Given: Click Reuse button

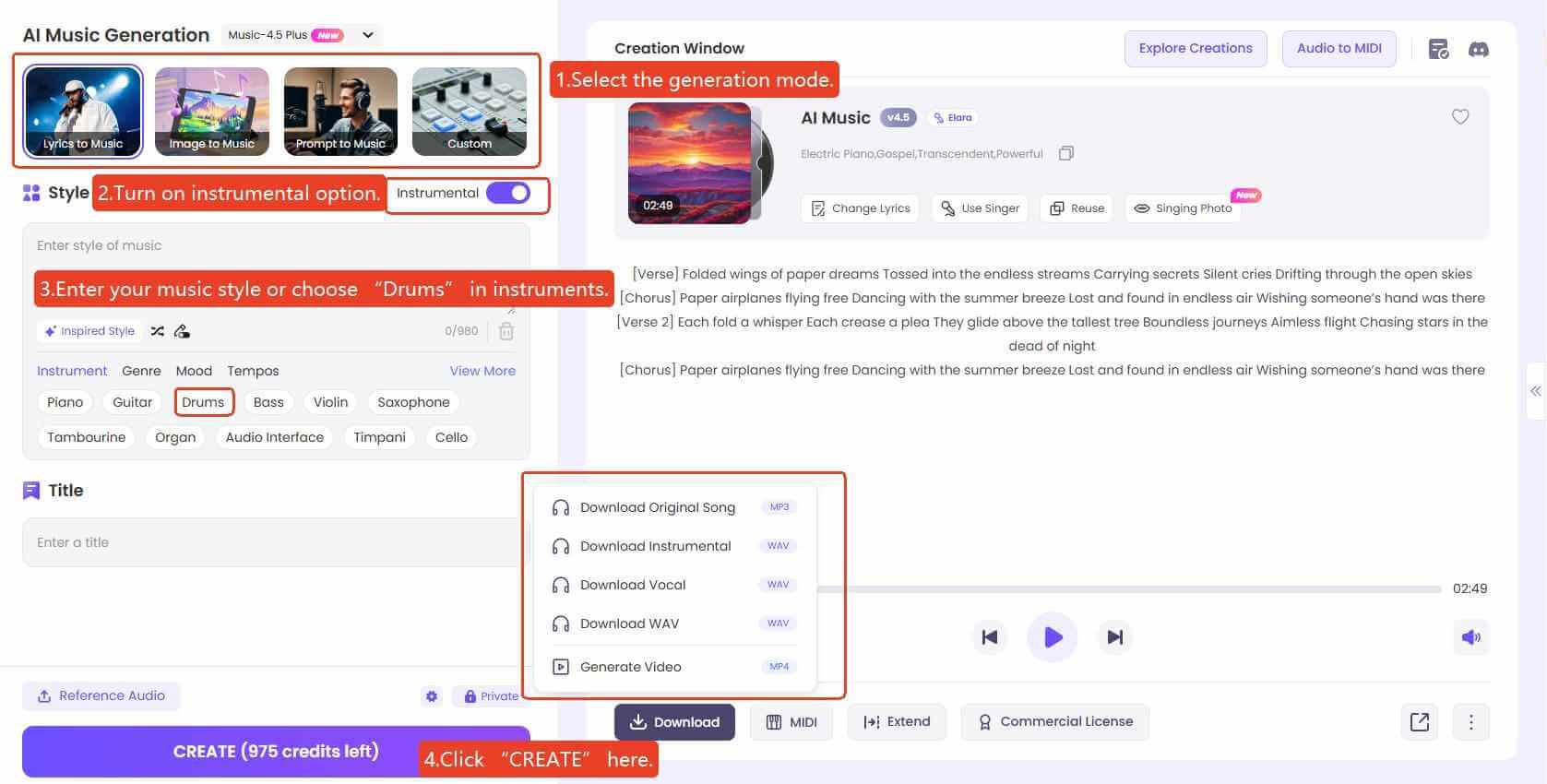Looking at the screenshot, I should point(1077,208).
